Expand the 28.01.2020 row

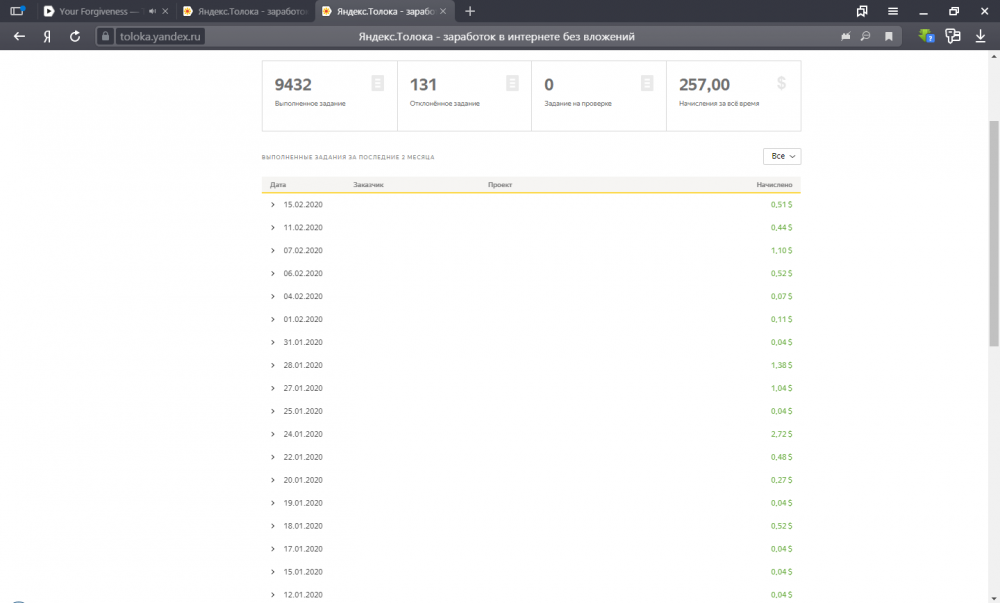click(x=273, y=365)
